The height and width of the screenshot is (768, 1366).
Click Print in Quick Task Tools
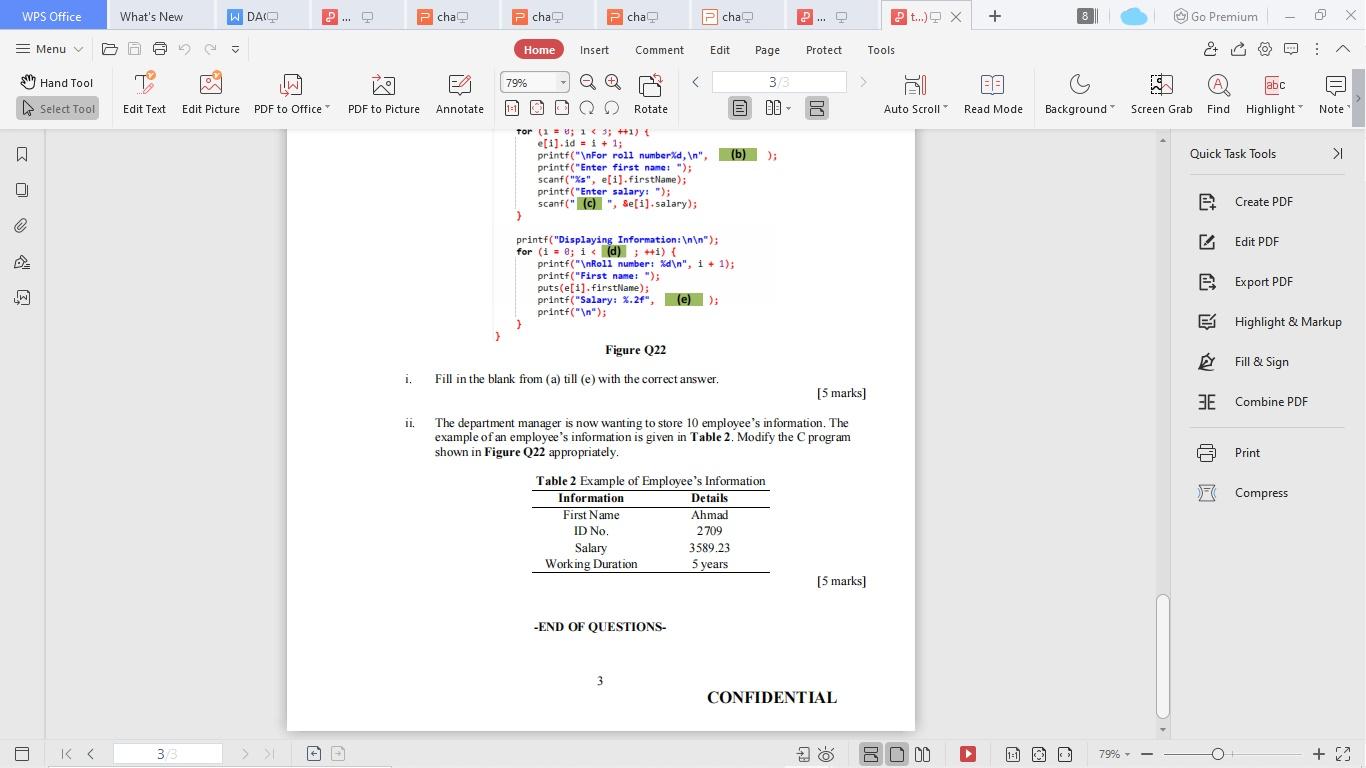pos(1247,452)
